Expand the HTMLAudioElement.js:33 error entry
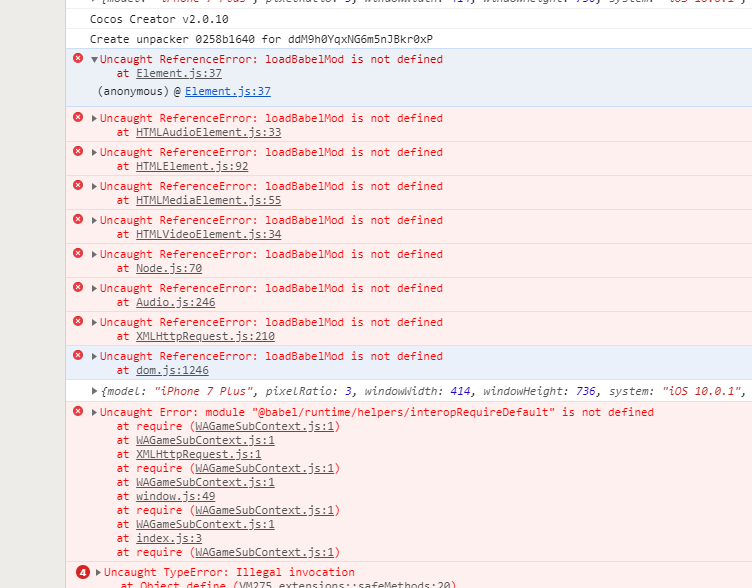The width and height of the screenshot is (752, 588). point(94,118)
